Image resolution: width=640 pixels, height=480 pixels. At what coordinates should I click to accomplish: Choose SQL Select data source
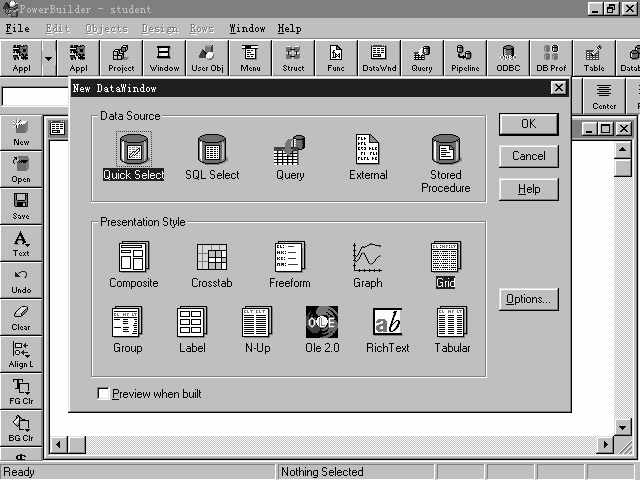[x=212, y=157]
